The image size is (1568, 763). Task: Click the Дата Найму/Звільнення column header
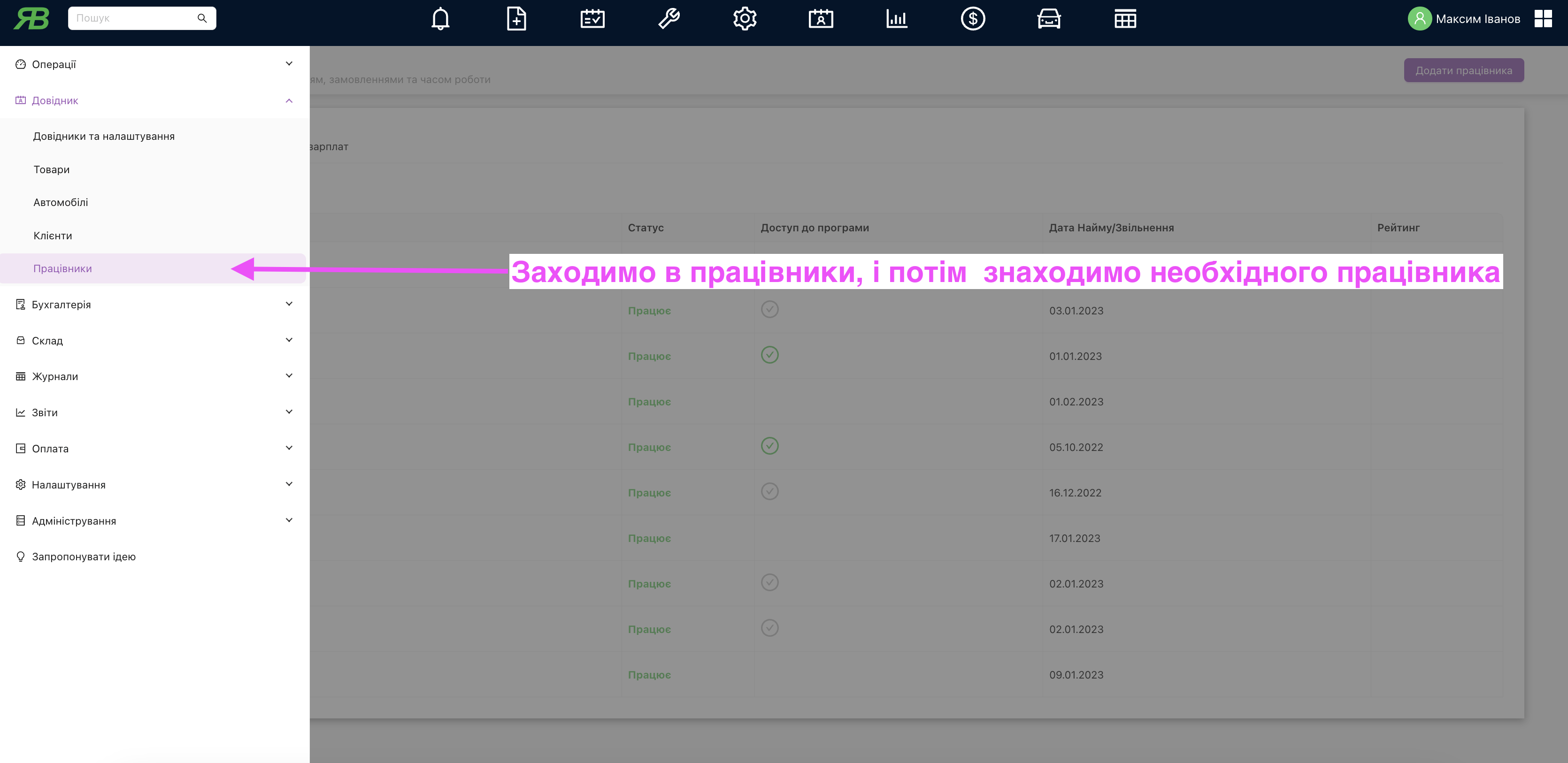click(x=1111, y=228)
